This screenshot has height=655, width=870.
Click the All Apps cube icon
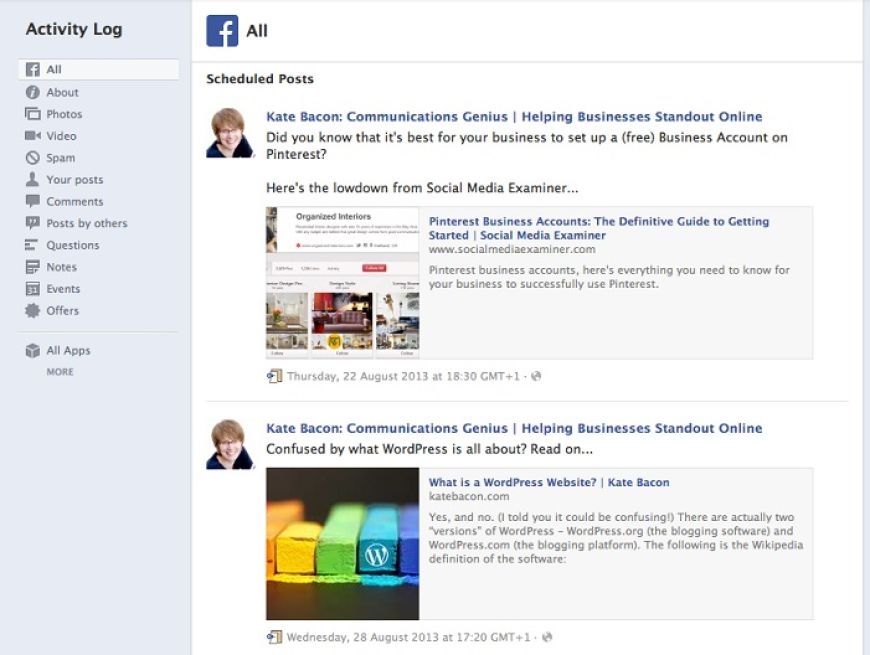[x=32, y=351]
